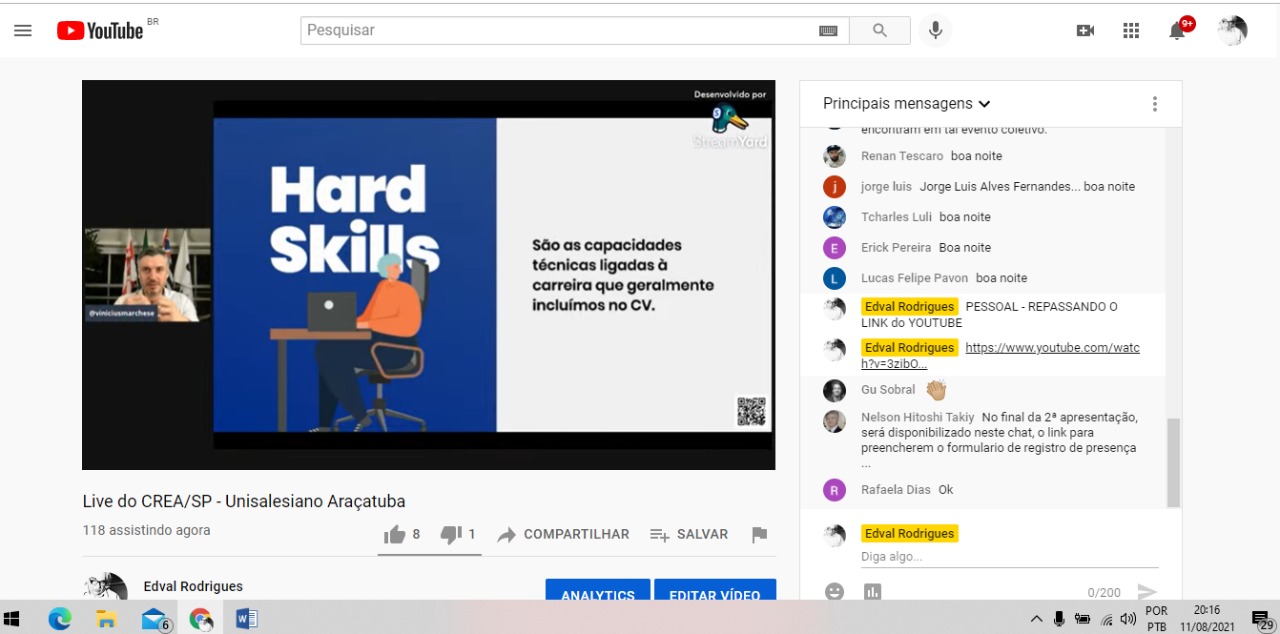1280x634 pixels.
Task: Select Erick Pereira chat author name
Action: click(x=896, y=248)
